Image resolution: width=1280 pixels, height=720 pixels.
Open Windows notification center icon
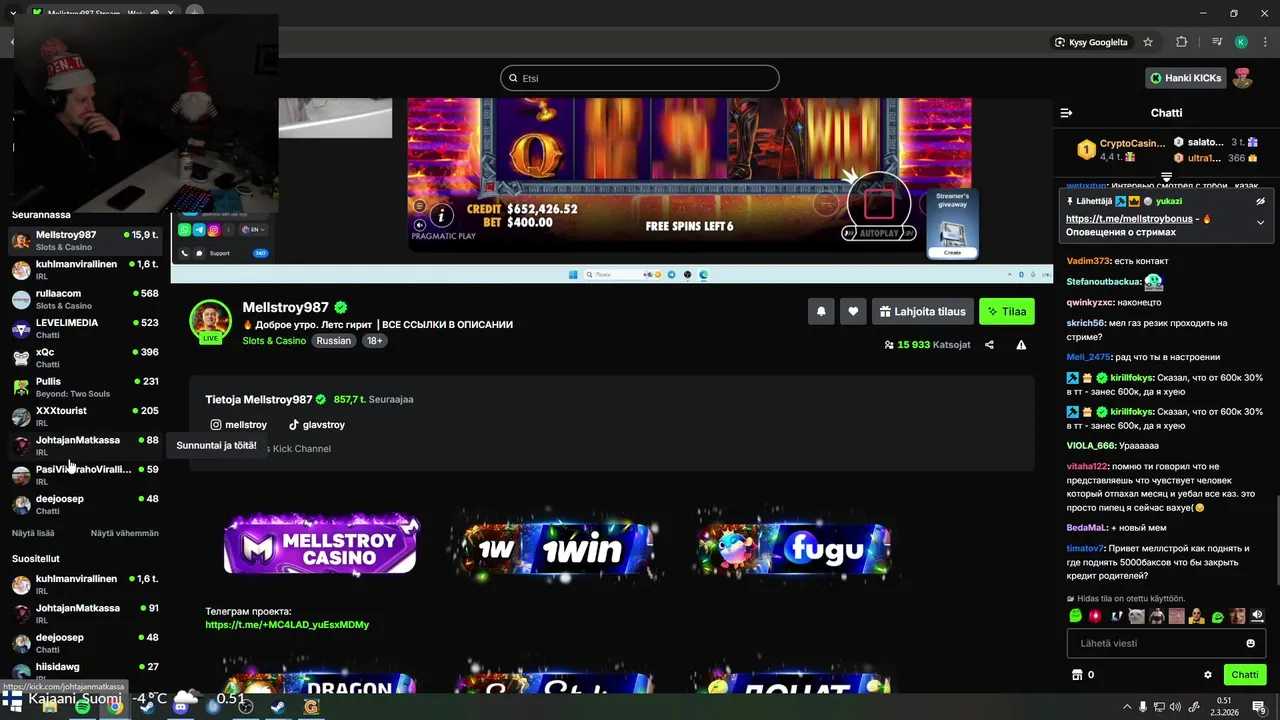click(x=1259, y=707)
